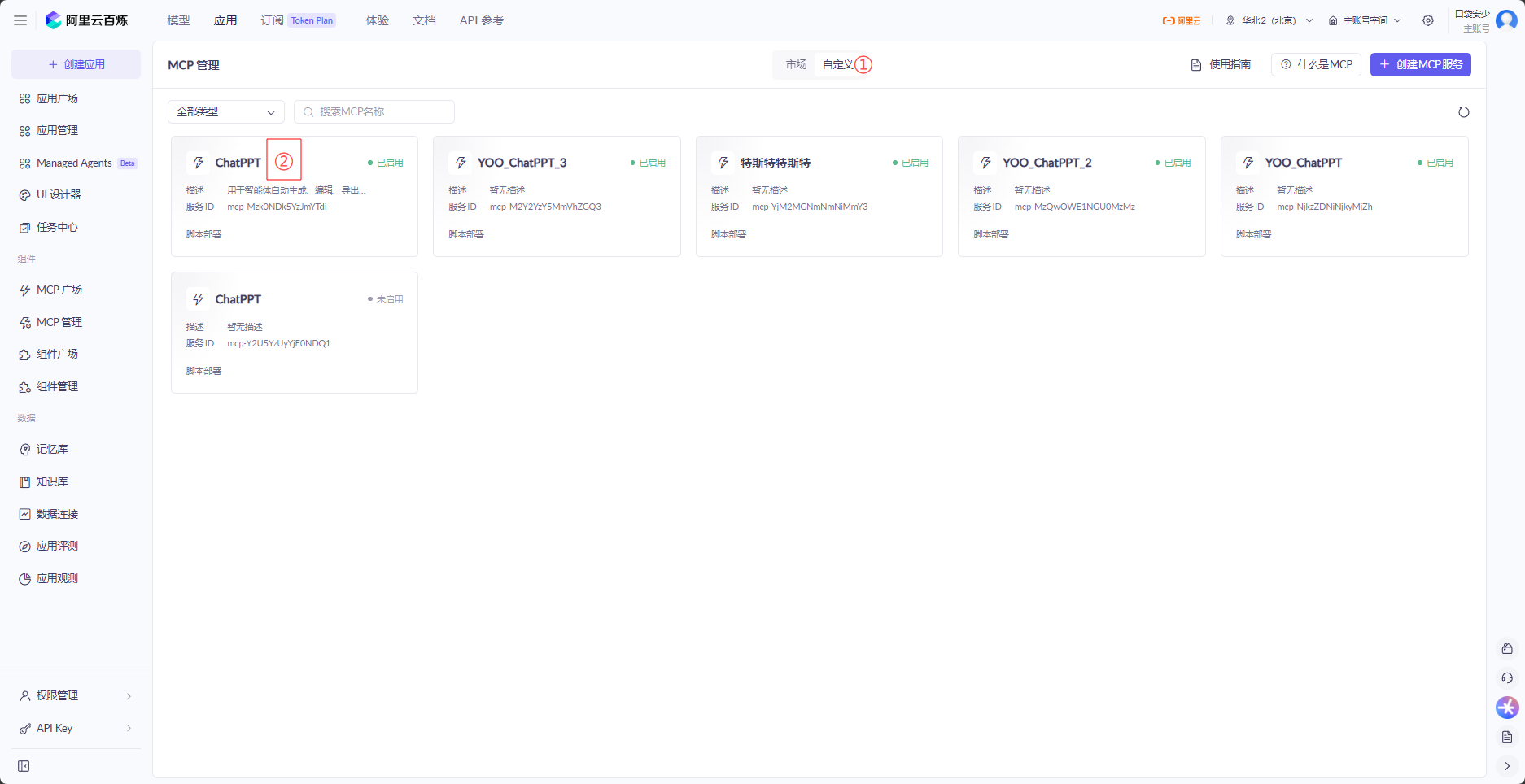Click 脚本部署 on YOO_ChatPPT_2 card

coord(991,234)
